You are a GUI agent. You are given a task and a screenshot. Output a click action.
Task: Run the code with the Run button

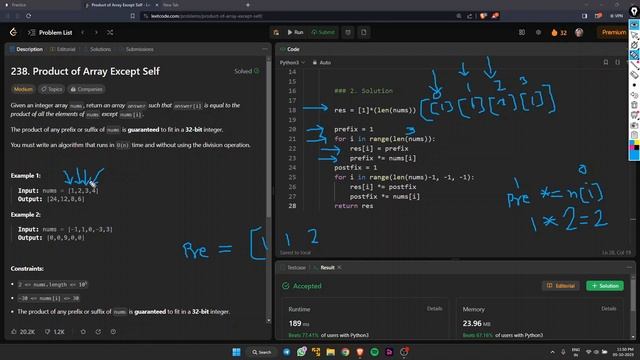pos(295,32)
